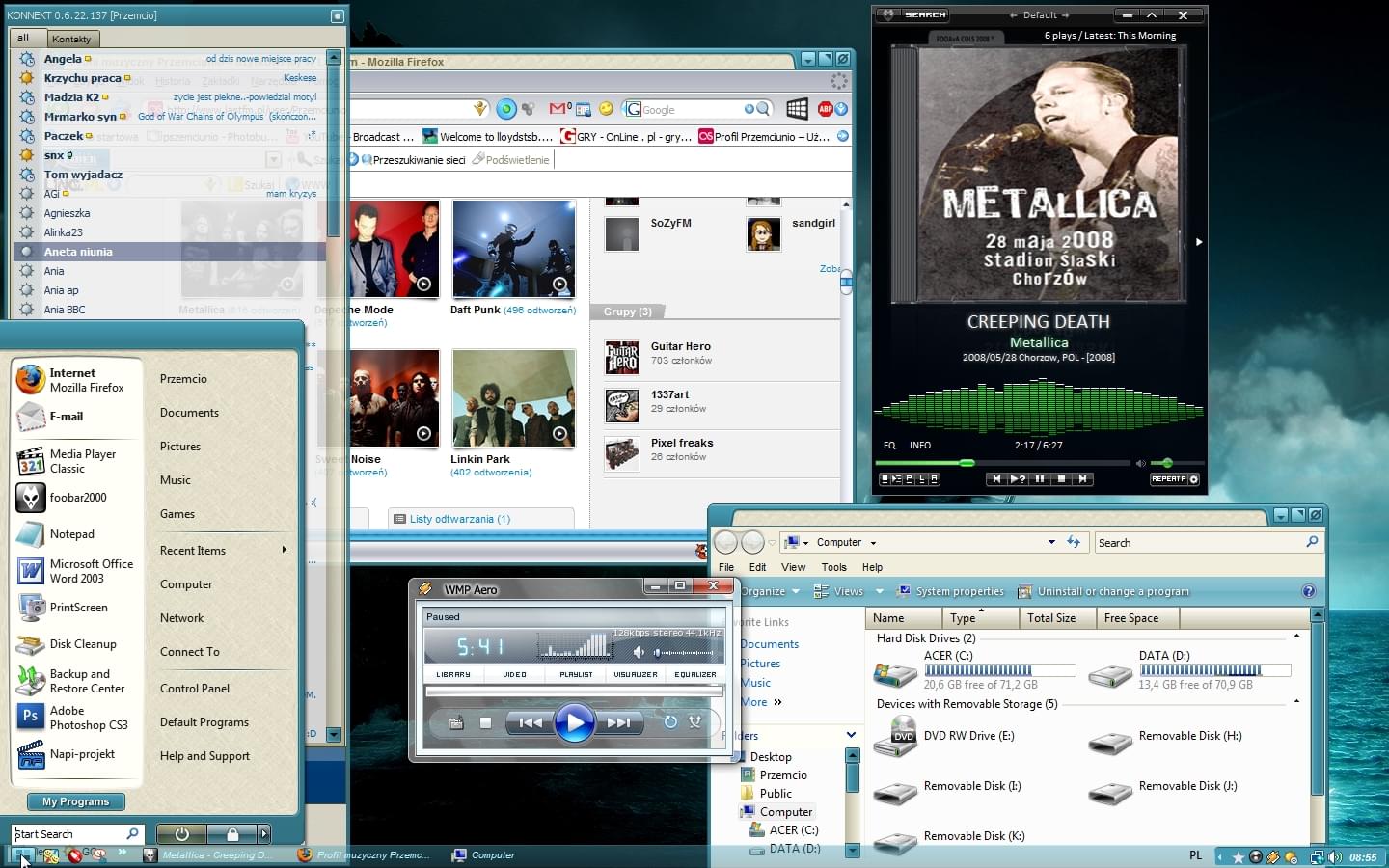Click the Start menu power button
1389x868 pixels.
coord(181,833)
